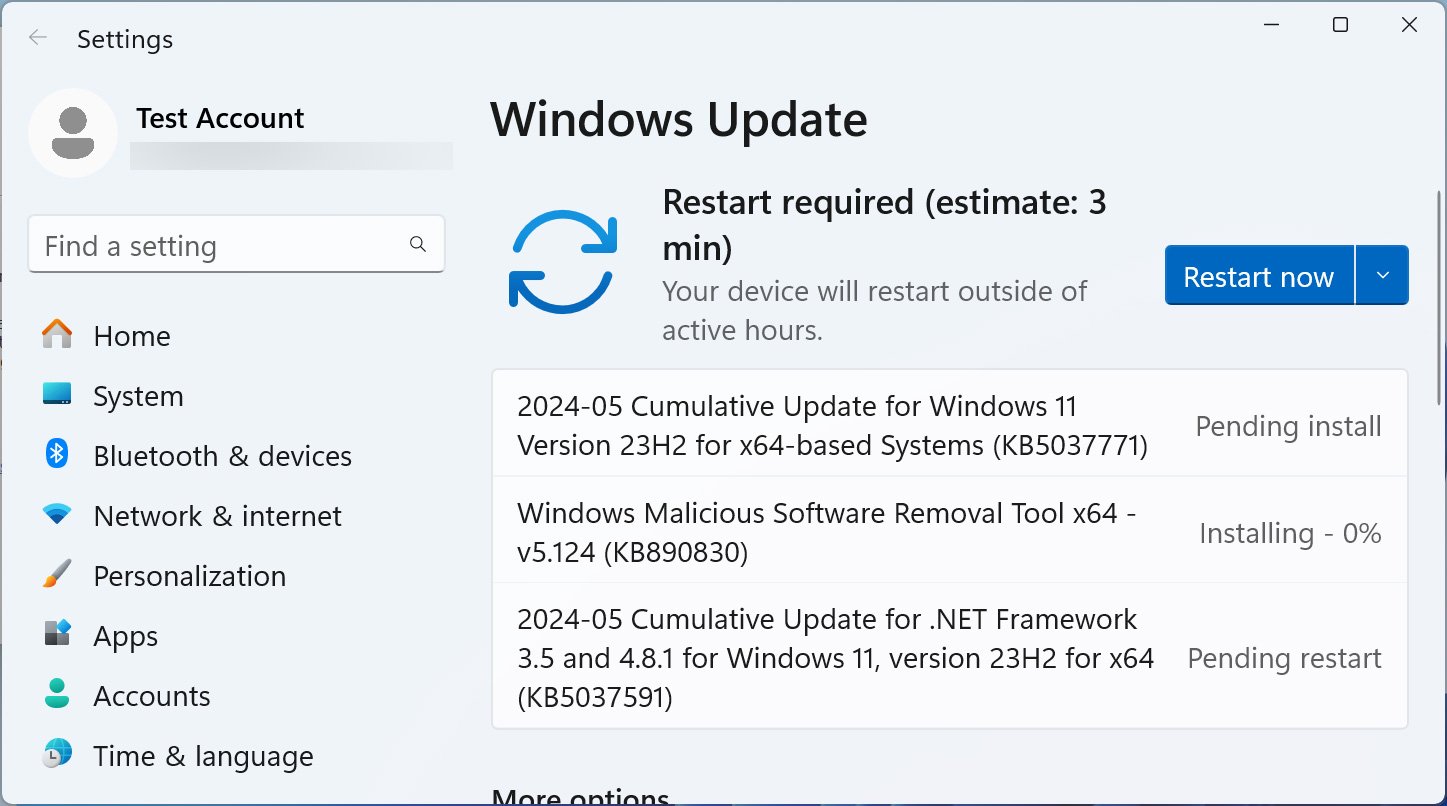Click the Bluetooth icon in sidebar

coord(57,455)
